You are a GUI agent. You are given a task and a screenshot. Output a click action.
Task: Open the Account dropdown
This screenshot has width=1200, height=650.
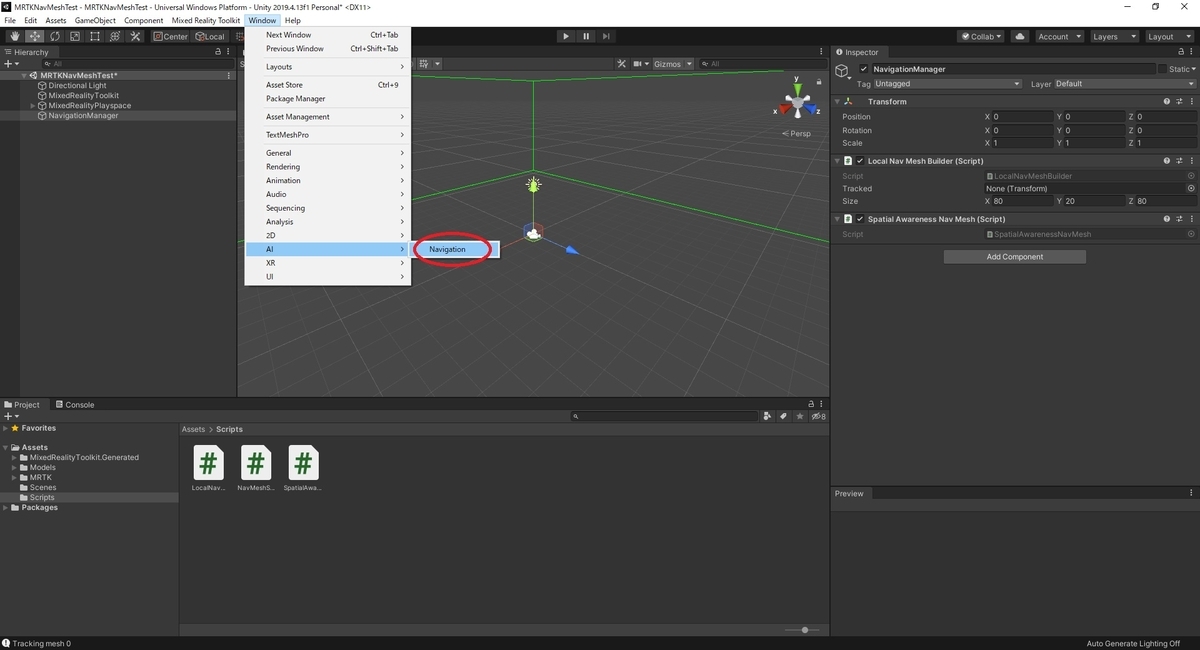[x=1058, y=36]
